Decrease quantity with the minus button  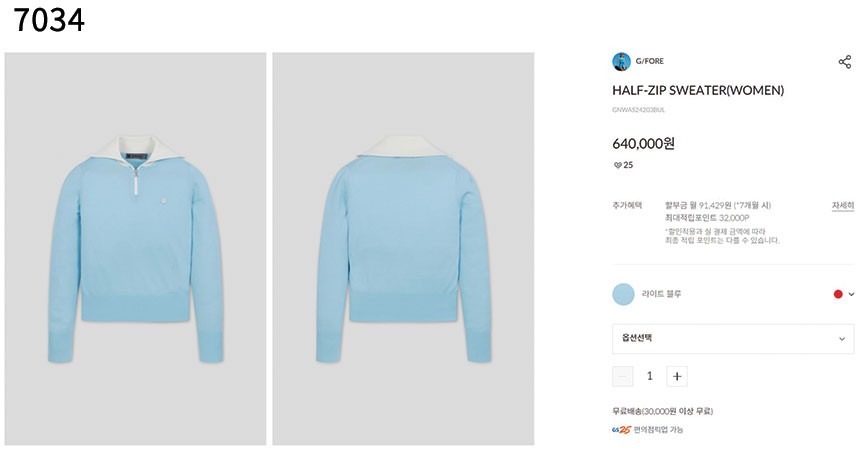tap(623, 376)
